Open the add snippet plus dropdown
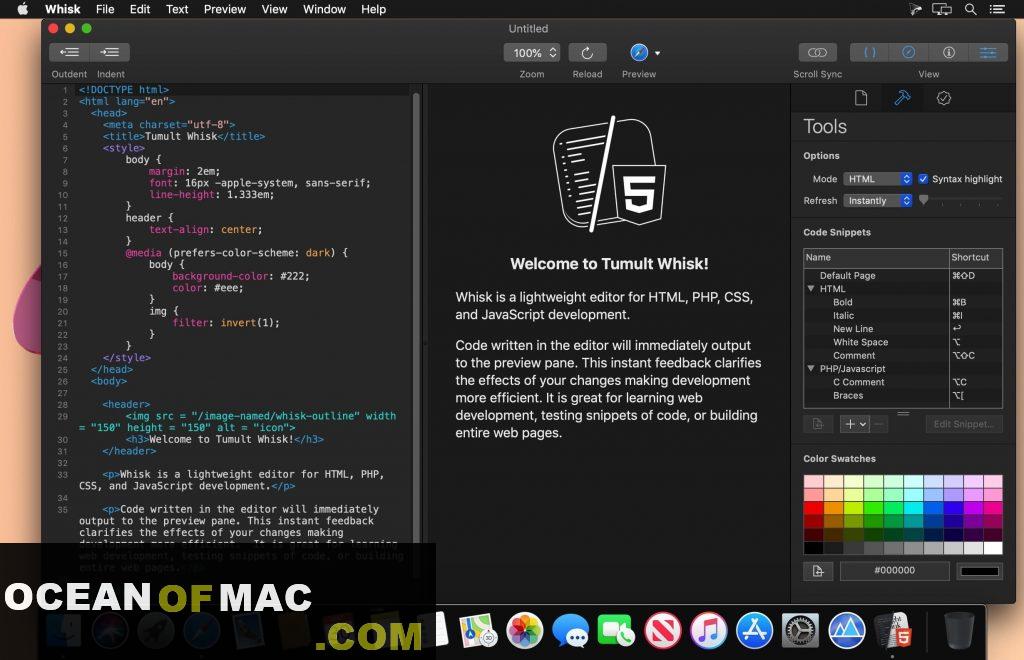Image resolution: width=1024 pixels, height=660 pixels. (855, 424)
